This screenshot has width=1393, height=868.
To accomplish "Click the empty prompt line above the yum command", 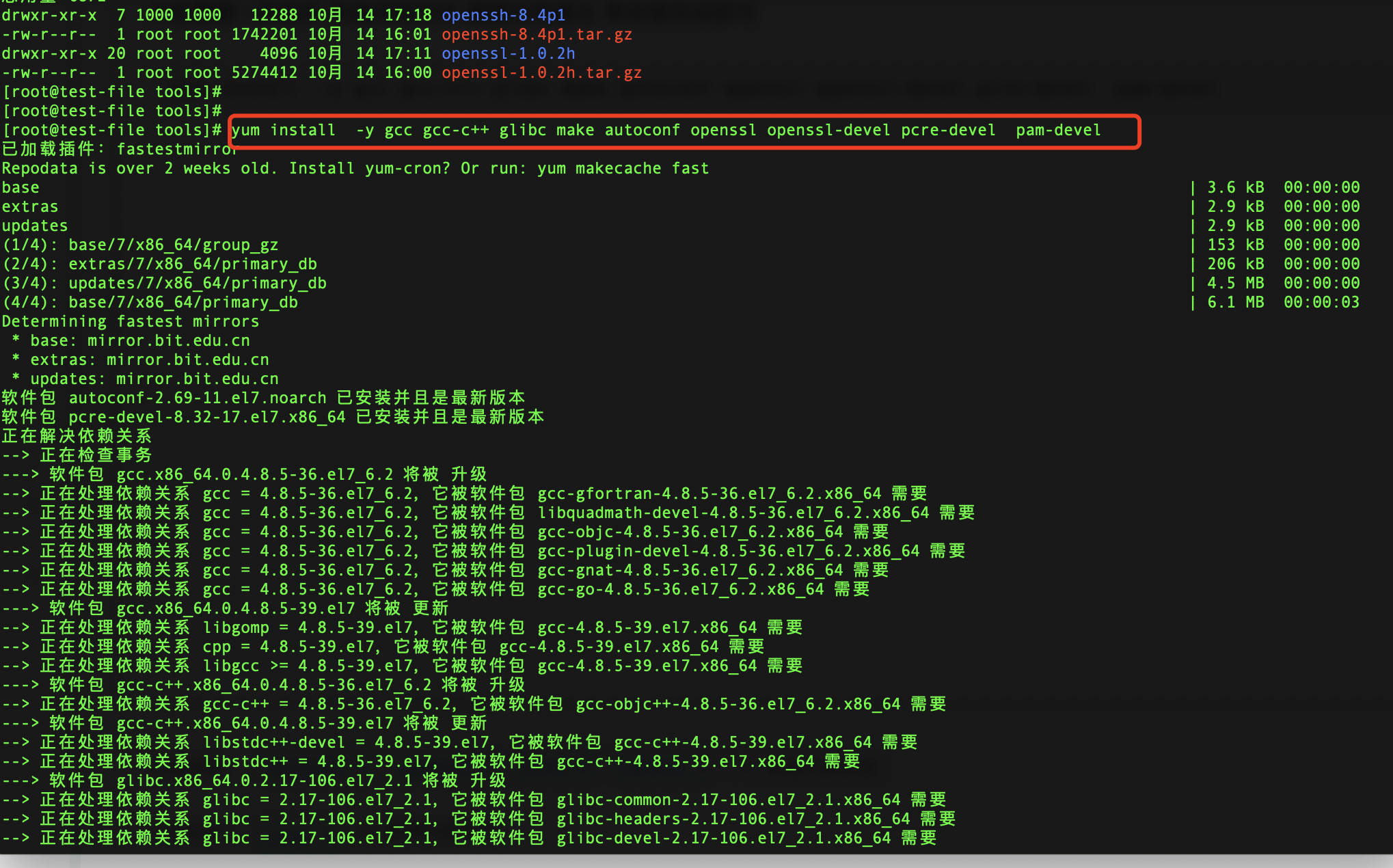I will [112, 111].
